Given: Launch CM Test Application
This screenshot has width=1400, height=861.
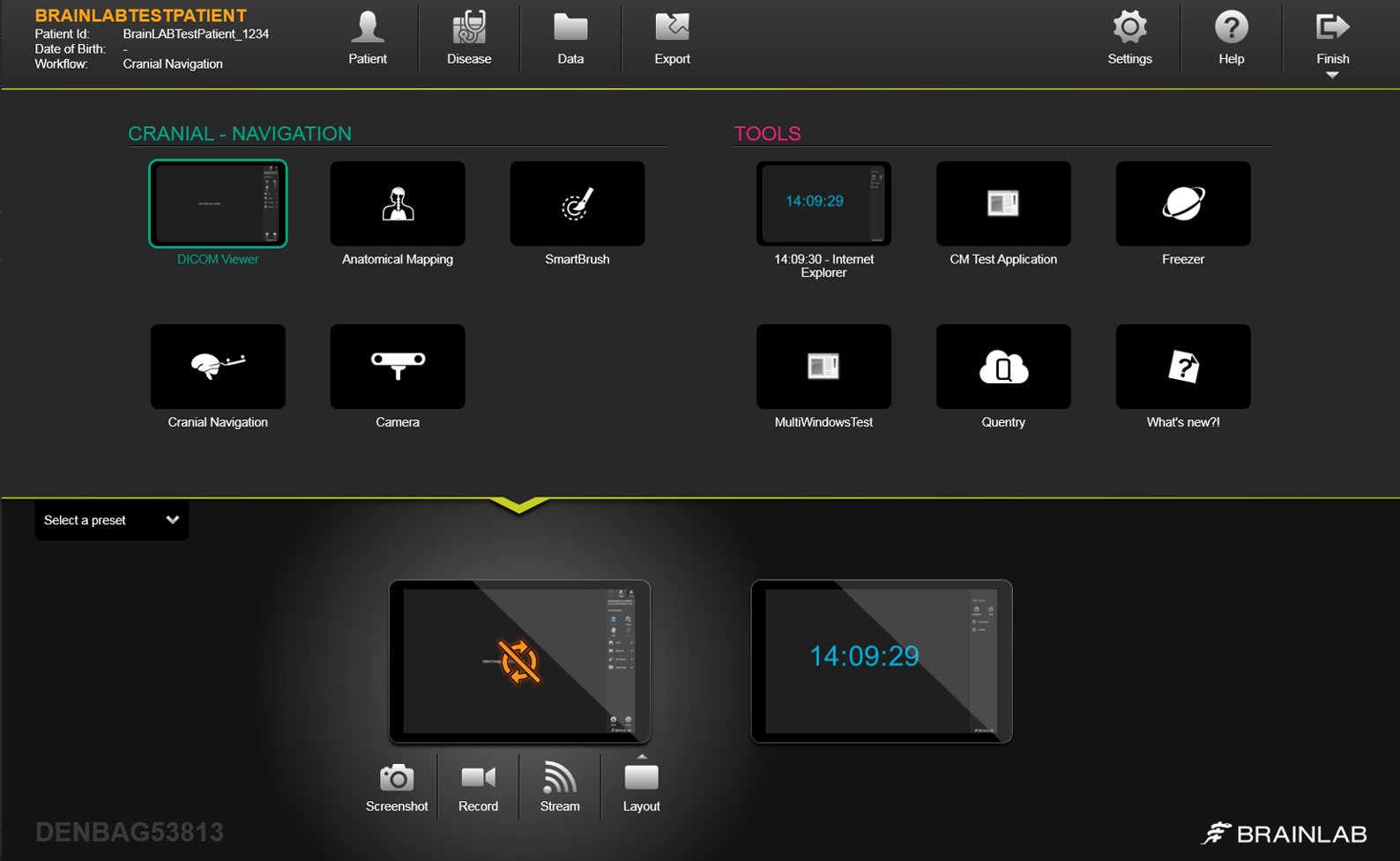Looking at the screenshot, I should click(1003, 204).
